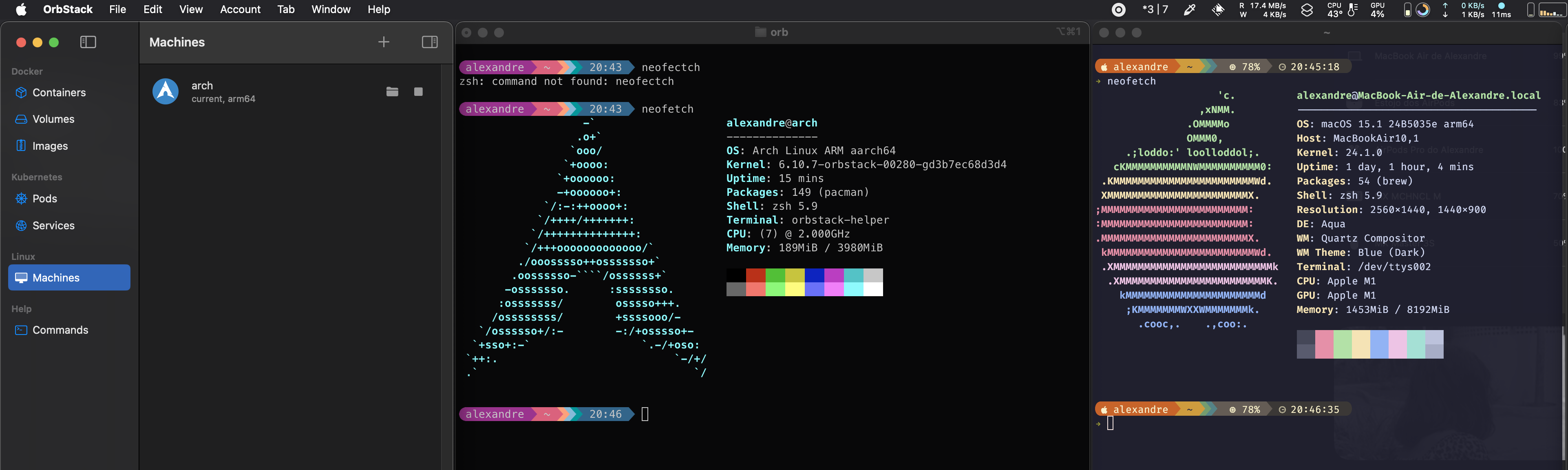Image resolution: width=1568 pixels, height=470 pixels.
Task: Click 'Memory: 1453MiB / 8192MiB' line
Action: pos(1373,310)
